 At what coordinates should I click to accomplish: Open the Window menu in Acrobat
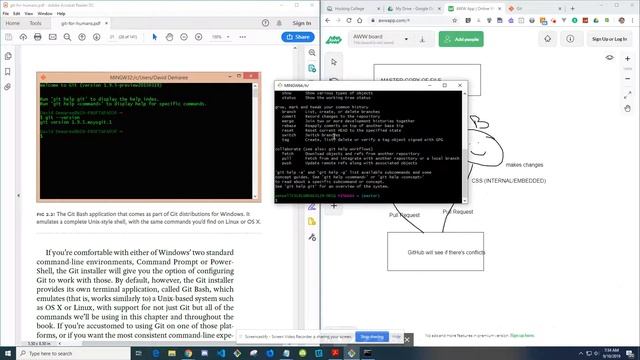44,13
